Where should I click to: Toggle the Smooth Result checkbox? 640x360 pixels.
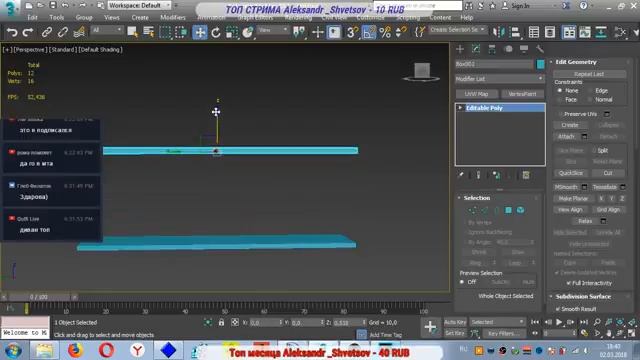(558, 309)
